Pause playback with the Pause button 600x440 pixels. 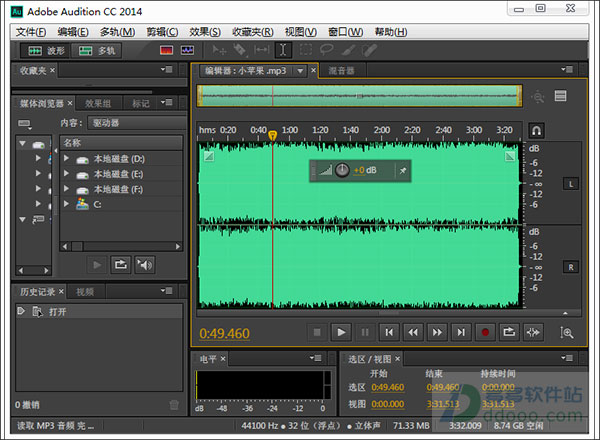coord(365,332)
